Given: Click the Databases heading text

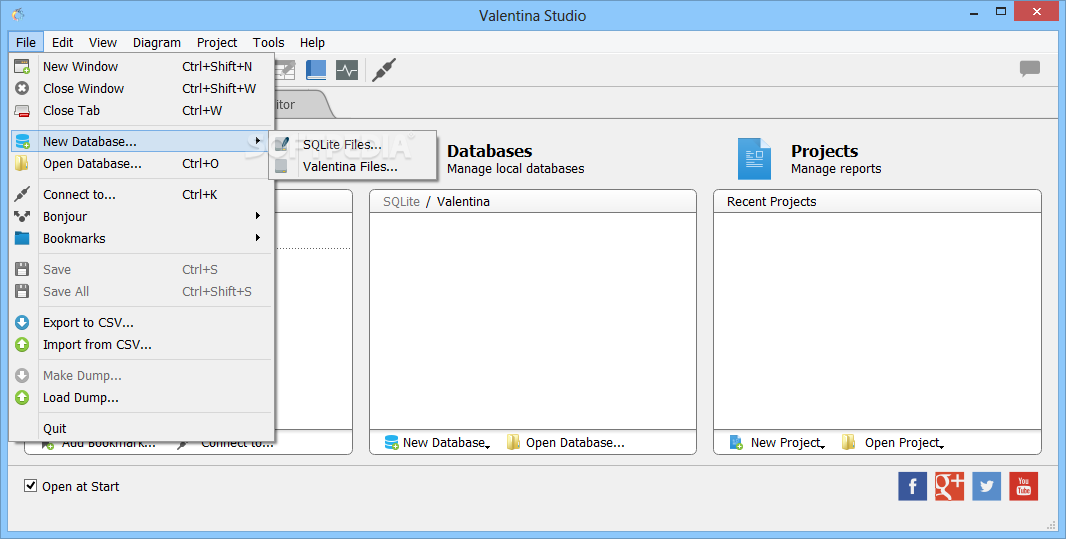Looking at the screenshot, I should click(489, 151).
